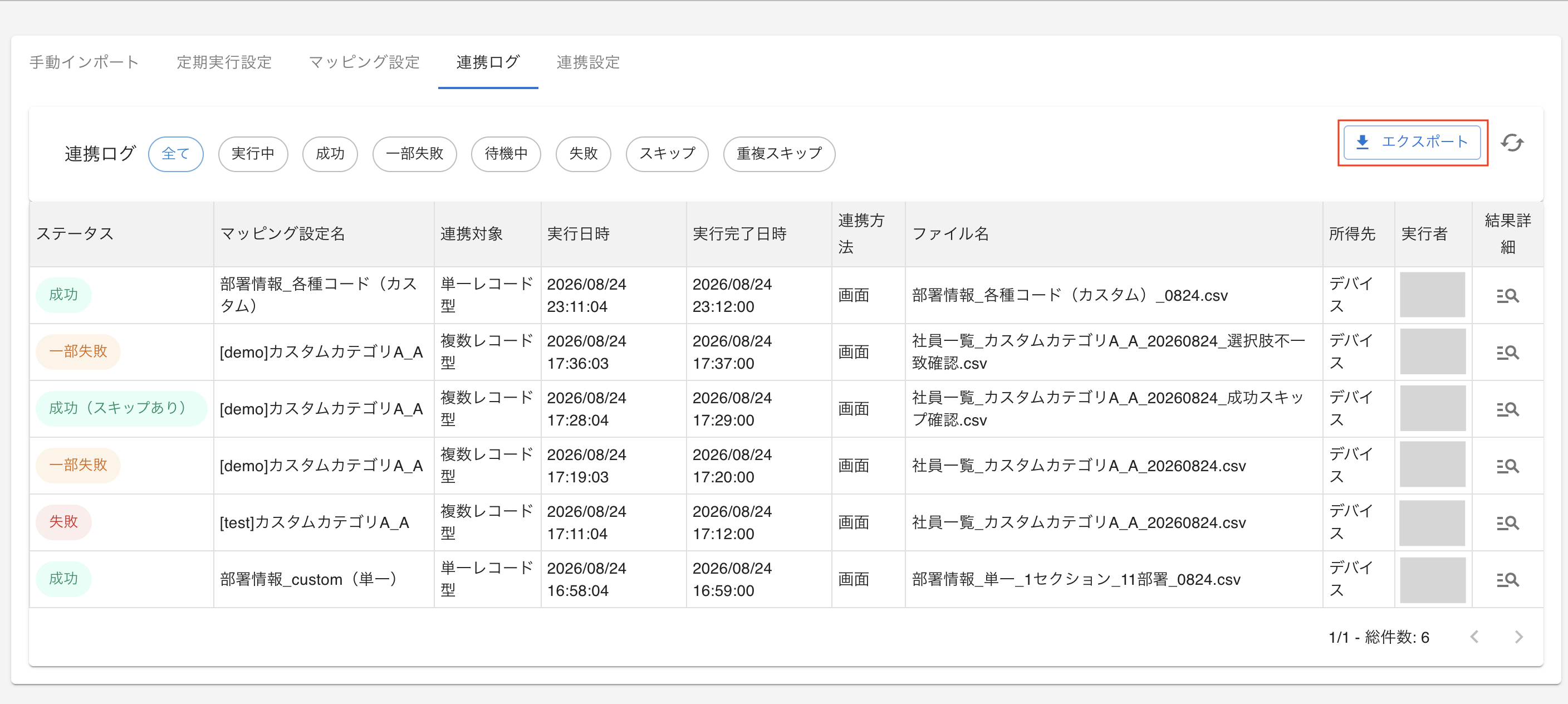Open result details for the 失敗 row
Screen dimensions: 1568x704
(x=1507, y=522)
